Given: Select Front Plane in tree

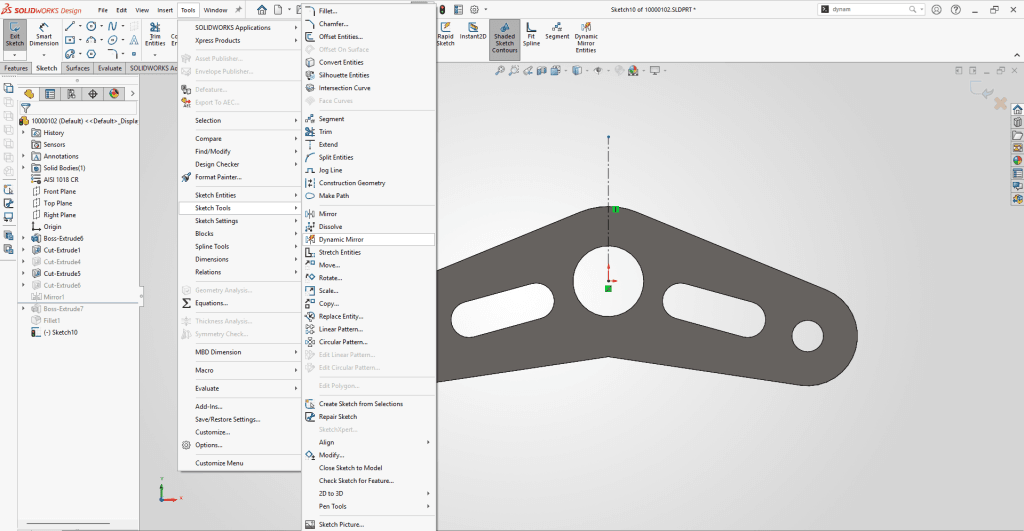Looking at the screenshot, I should [59, 191].
